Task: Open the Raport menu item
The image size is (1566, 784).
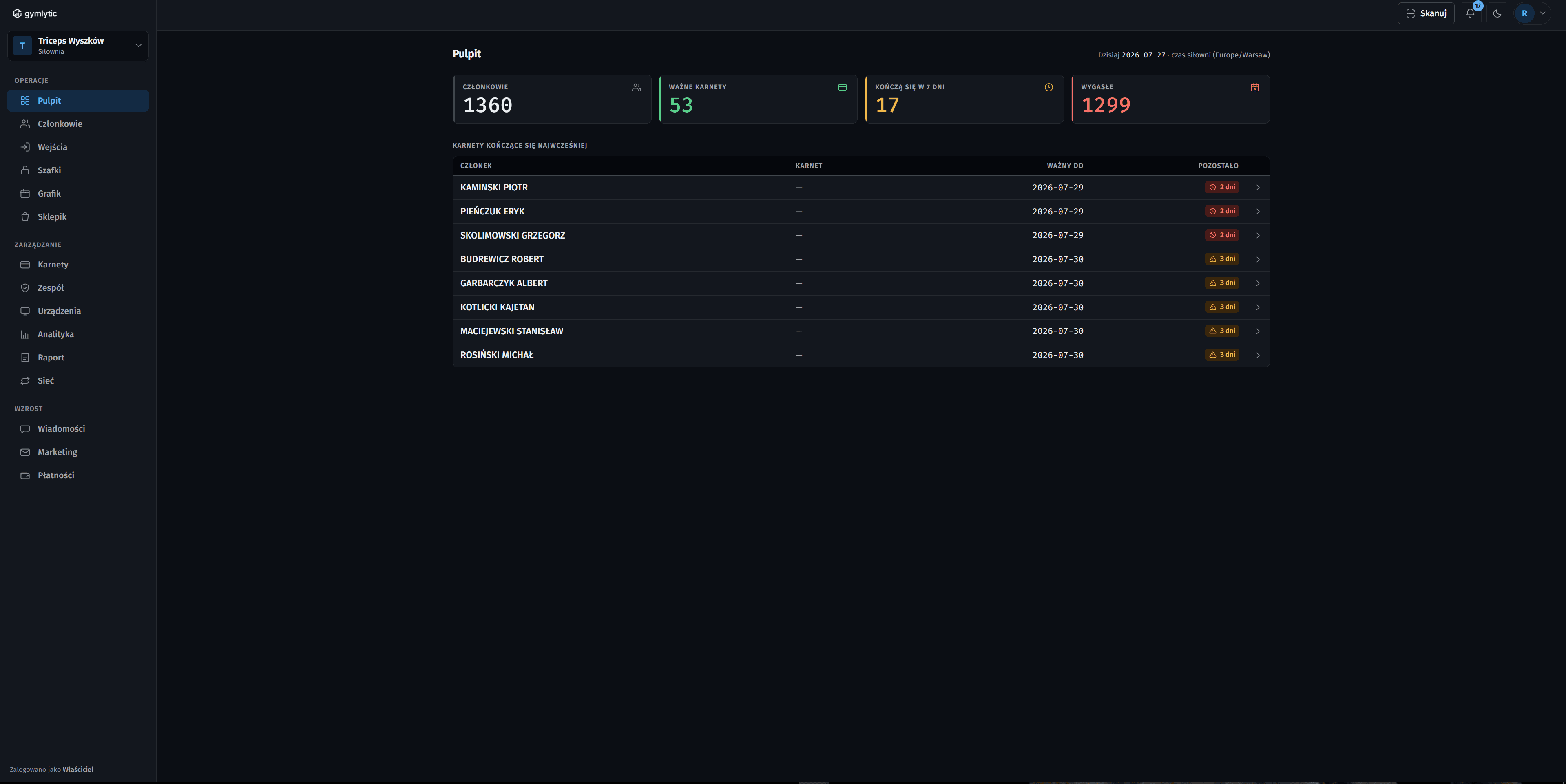Action: coord(78,358)
